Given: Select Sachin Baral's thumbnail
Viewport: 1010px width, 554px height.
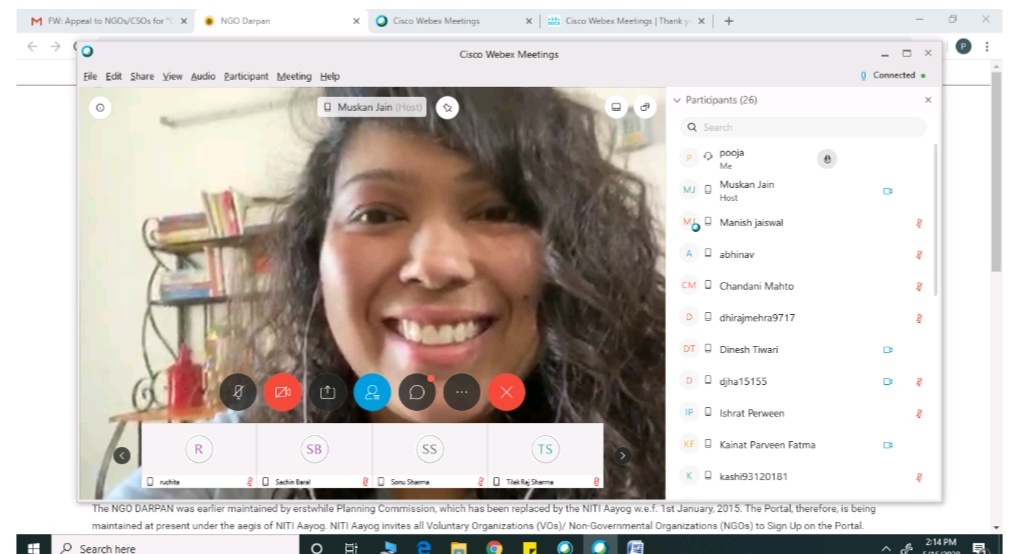Looking at the screenshot, I should [314, 455].
